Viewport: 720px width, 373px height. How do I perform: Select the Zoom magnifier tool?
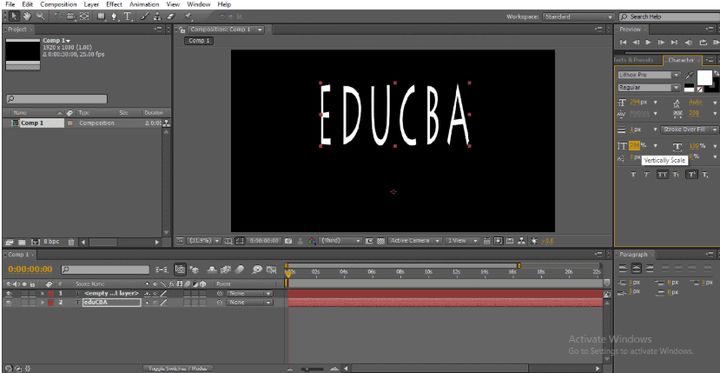point(40,17)
